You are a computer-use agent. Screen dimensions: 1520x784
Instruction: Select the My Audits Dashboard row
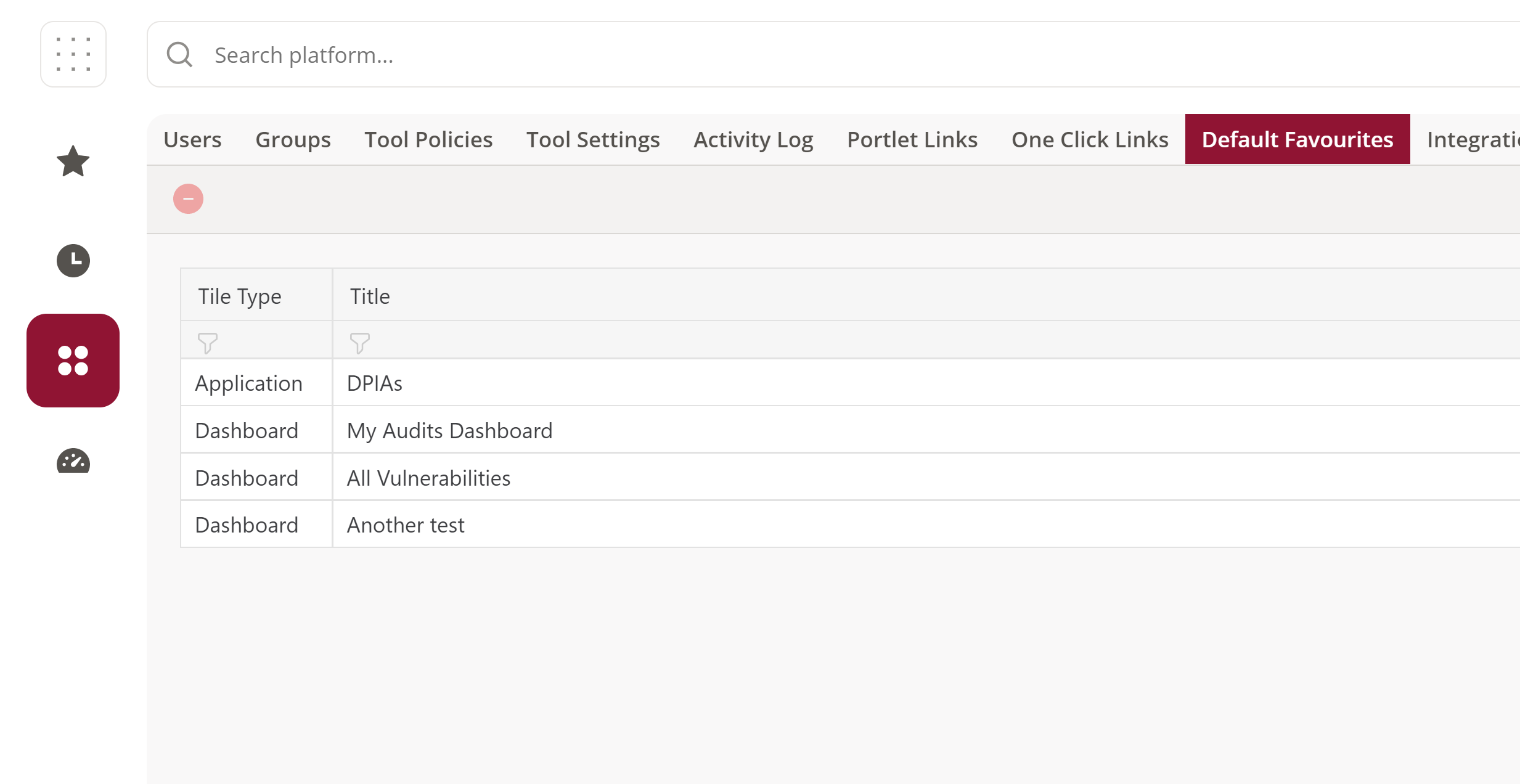click(x=850, y=430)
